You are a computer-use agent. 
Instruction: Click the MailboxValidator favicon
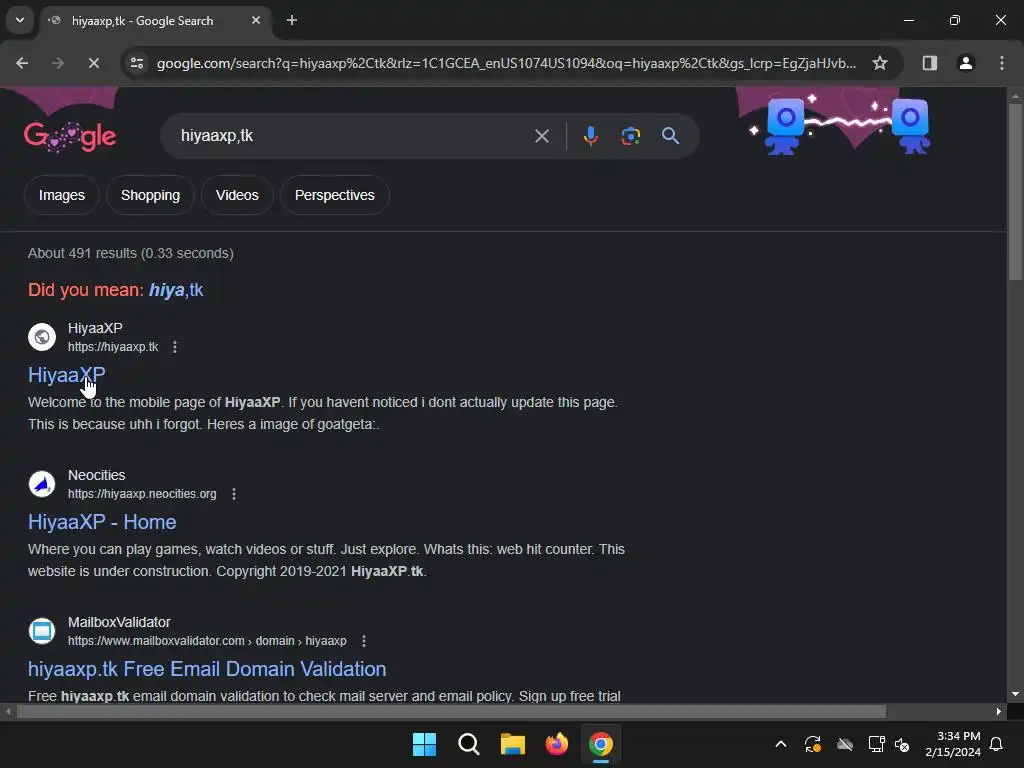click(x=42, y=631)
